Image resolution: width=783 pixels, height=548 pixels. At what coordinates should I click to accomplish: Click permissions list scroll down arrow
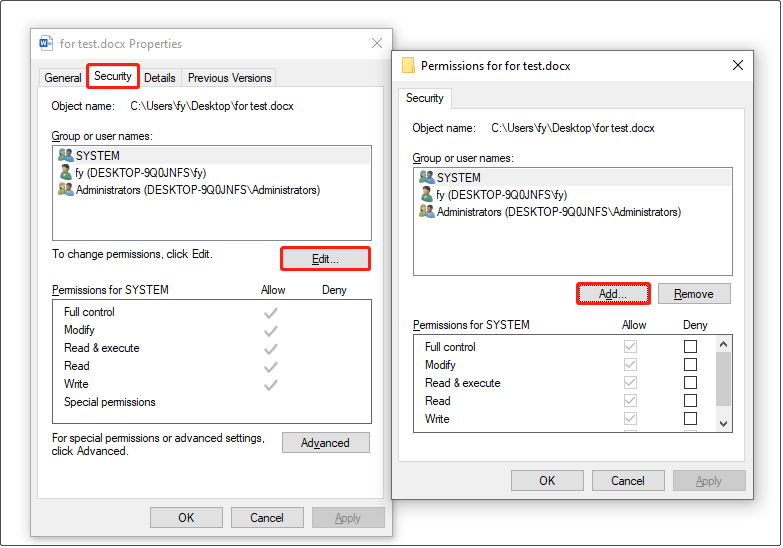(x=723, y=424)
